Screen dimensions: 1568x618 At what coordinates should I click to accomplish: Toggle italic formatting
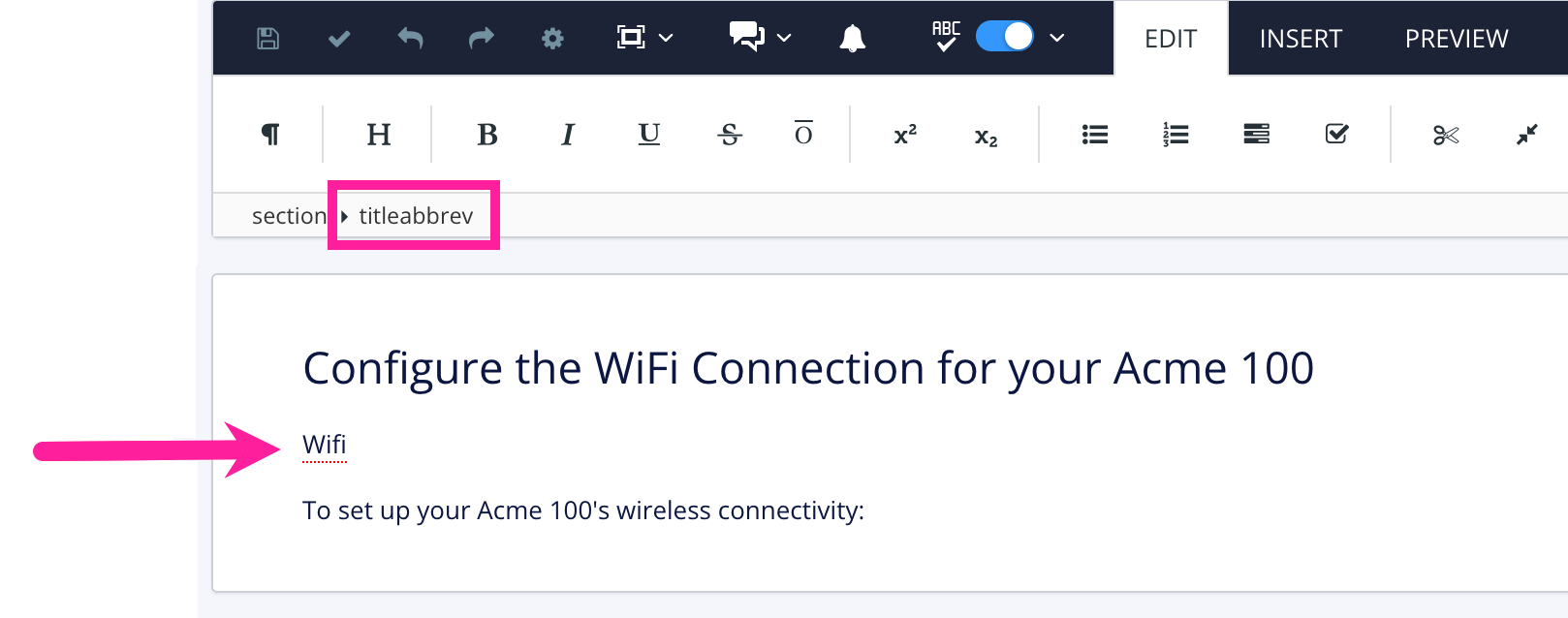tap(568, 135)
